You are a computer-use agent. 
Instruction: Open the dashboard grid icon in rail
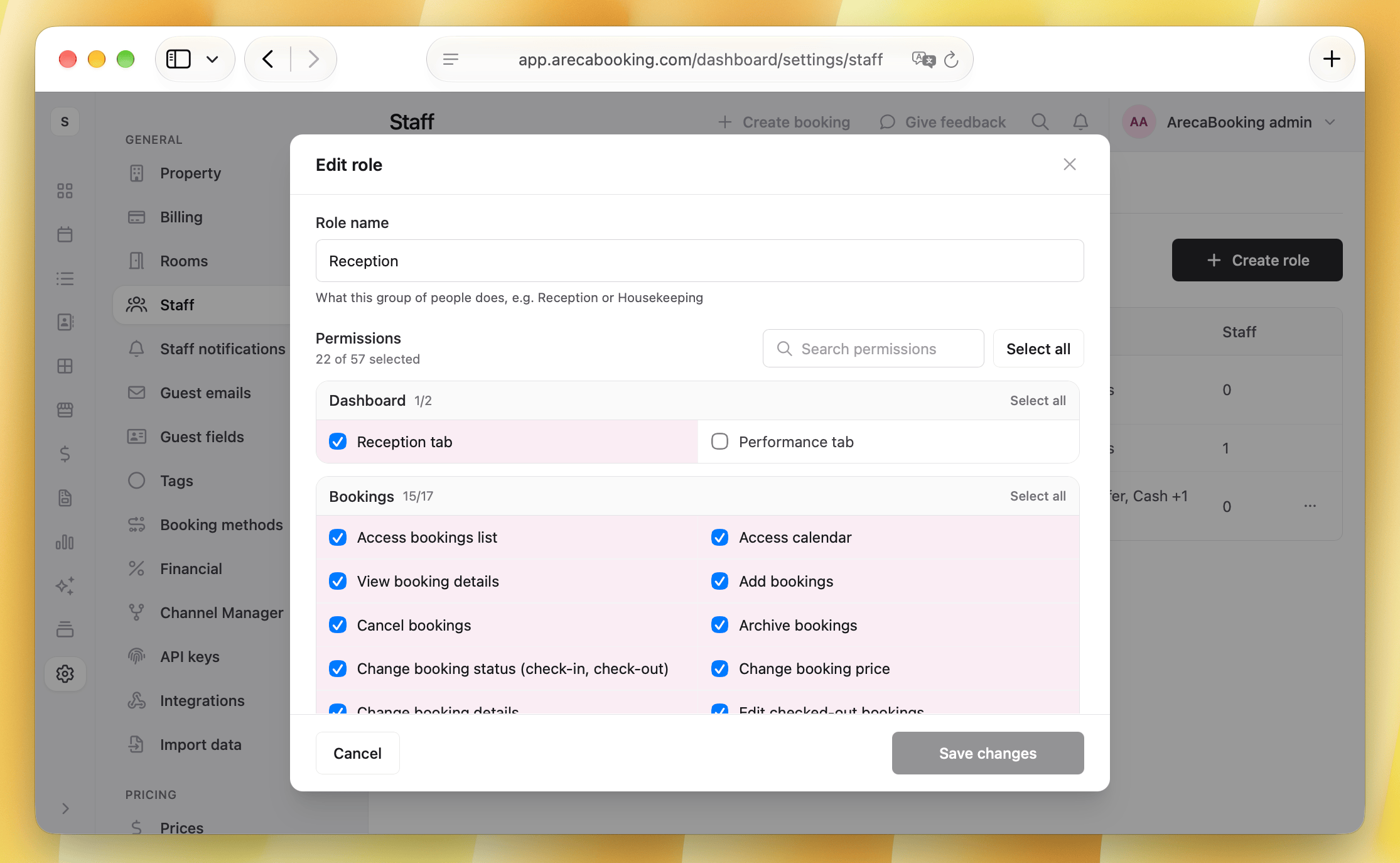pyautogui.click(x=65, y=190)
